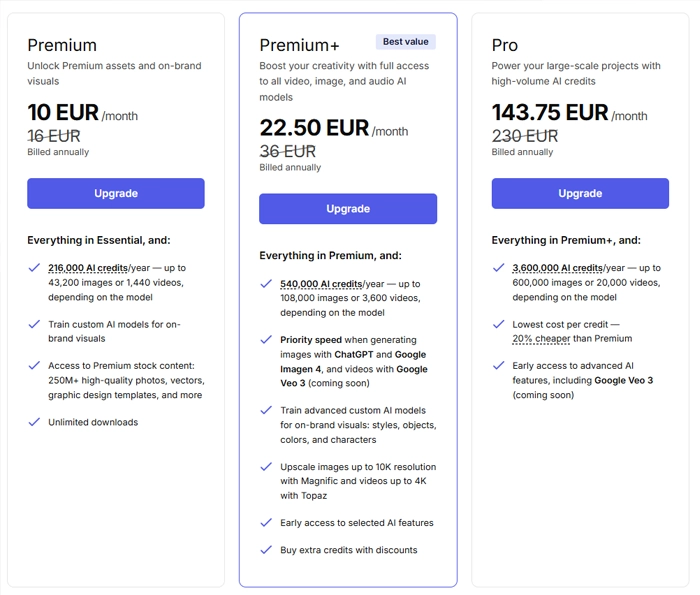Viewport: 700px width, 595px height.
Task: Select the Pro plan heading
Action: coord(504,45)
